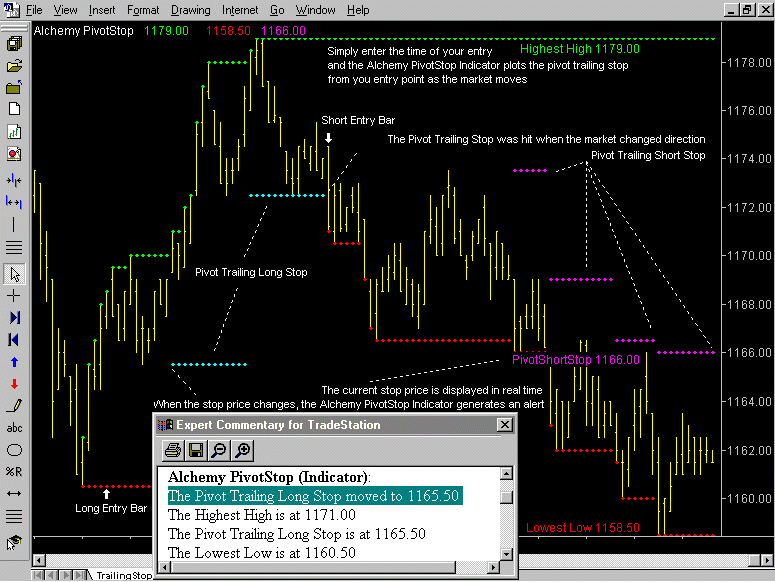Open the Drawing menu
775x582 pixels.
click(x=190, y=10)
